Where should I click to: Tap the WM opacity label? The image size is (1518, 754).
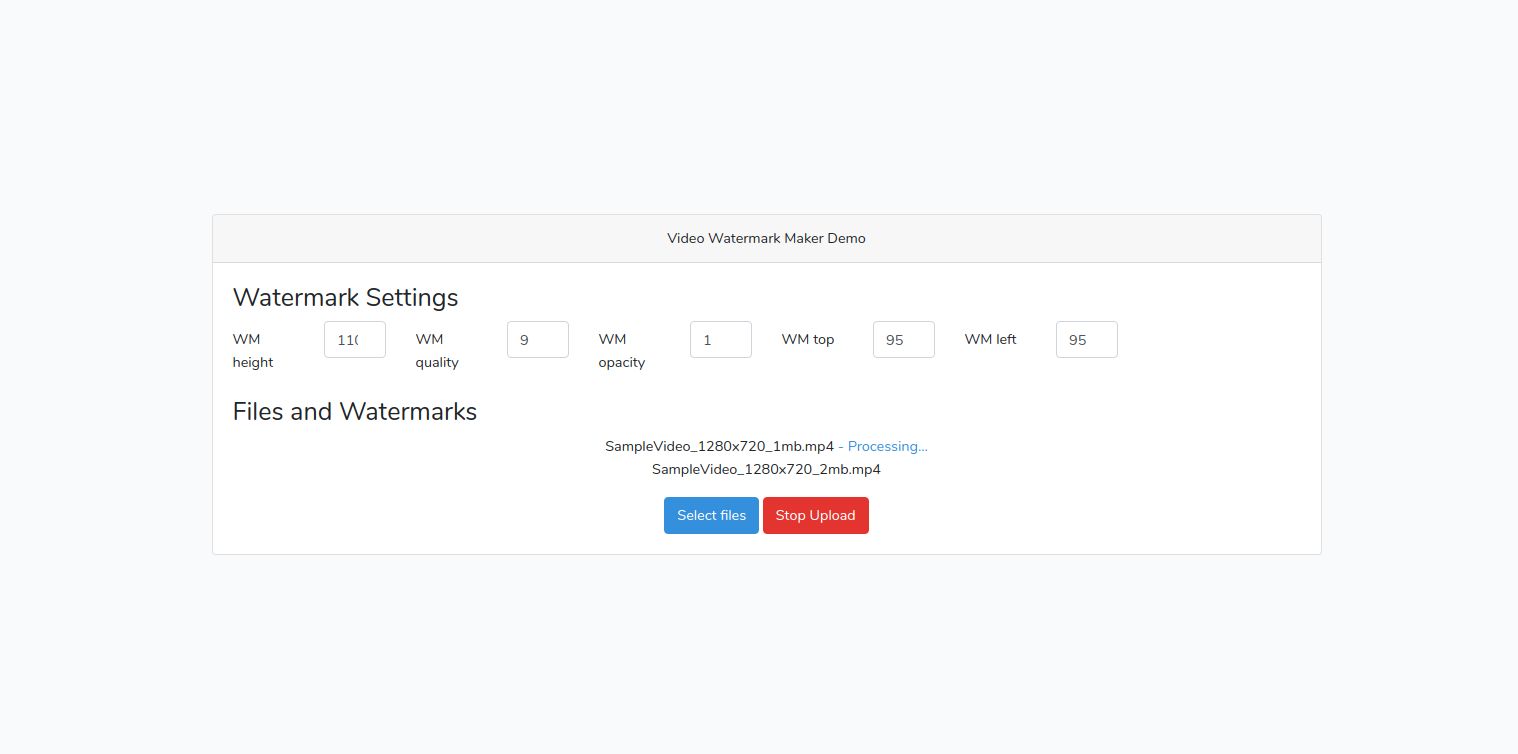click(621, 351)
